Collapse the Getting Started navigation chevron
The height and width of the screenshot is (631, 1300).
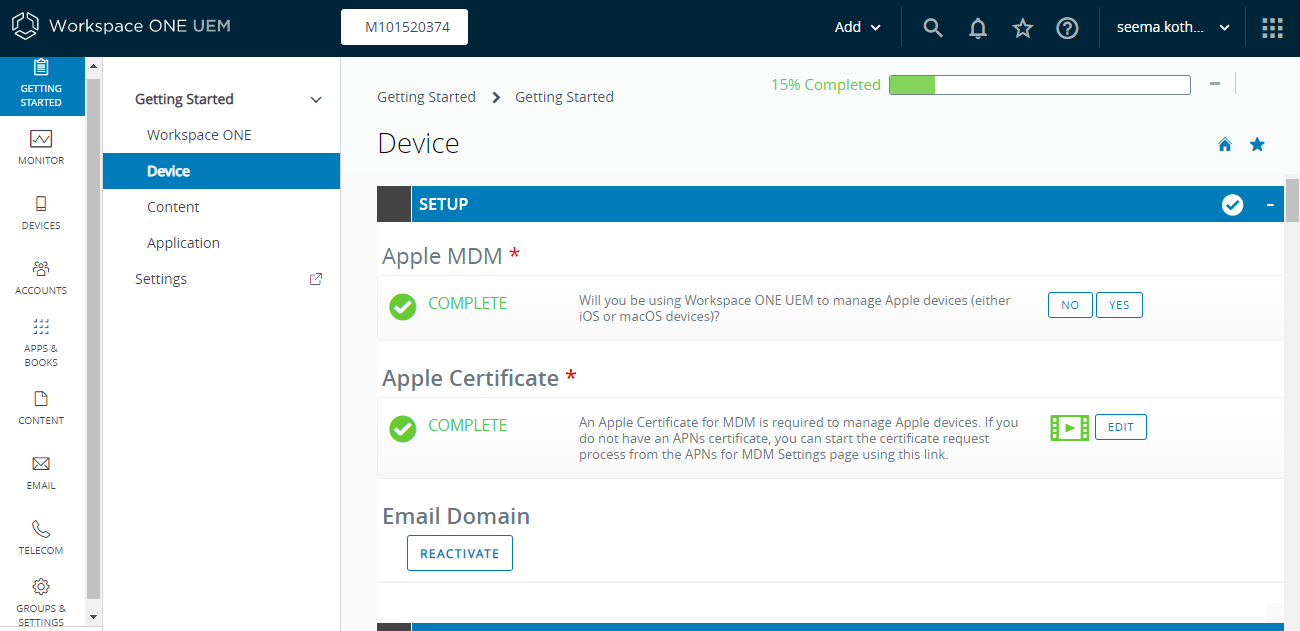(316, 100)
